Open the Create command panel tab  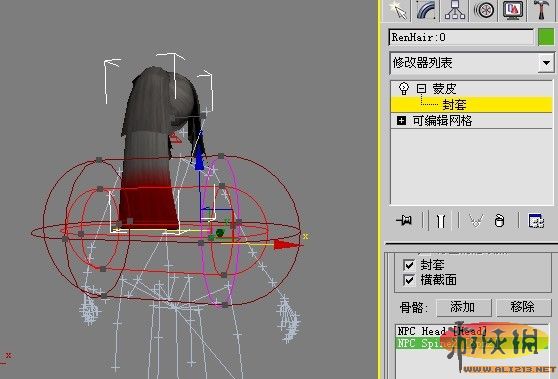coord(397,10)
